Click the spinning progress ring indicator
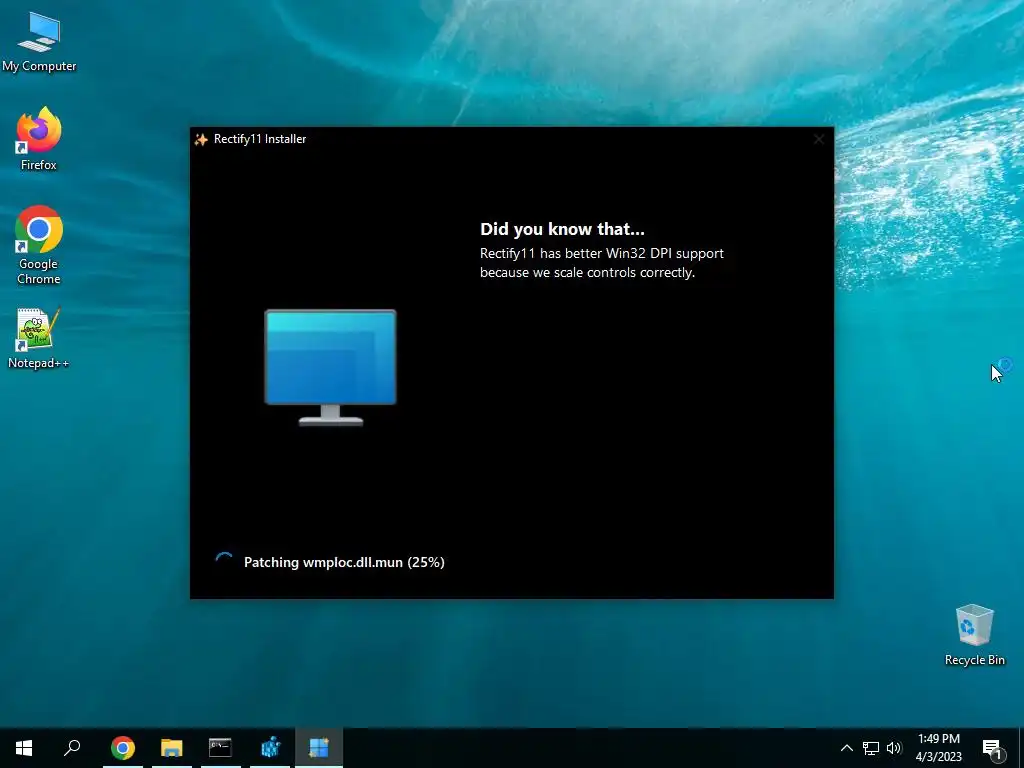 224,562
